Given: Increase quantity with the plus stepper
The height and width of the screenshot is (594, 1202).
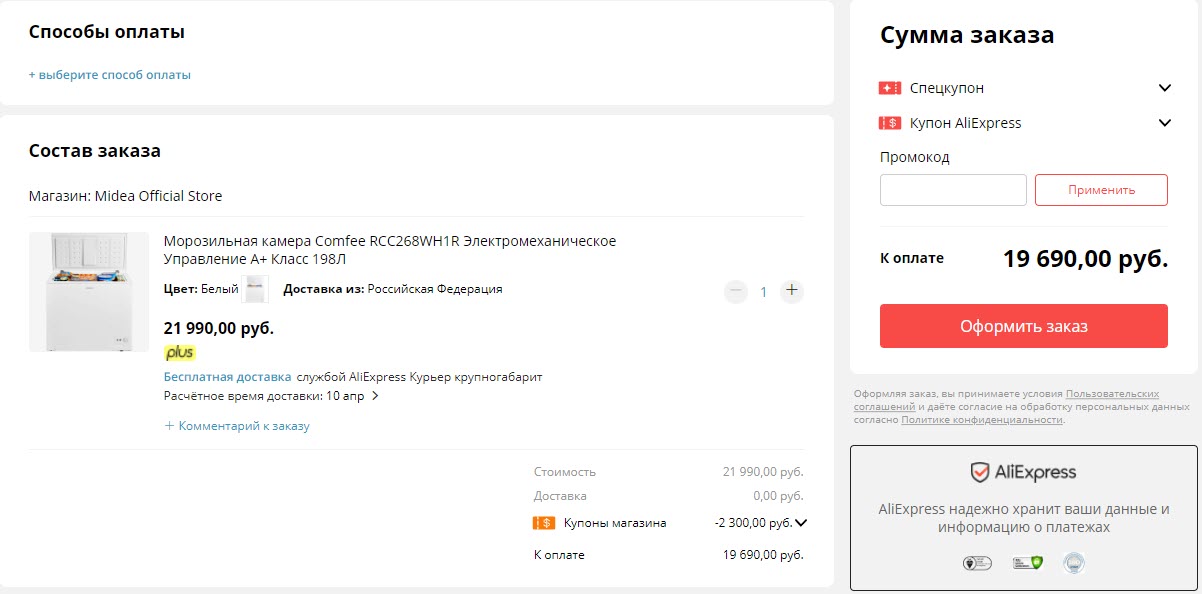Looking at the screenshot, I should coord(791,291).
